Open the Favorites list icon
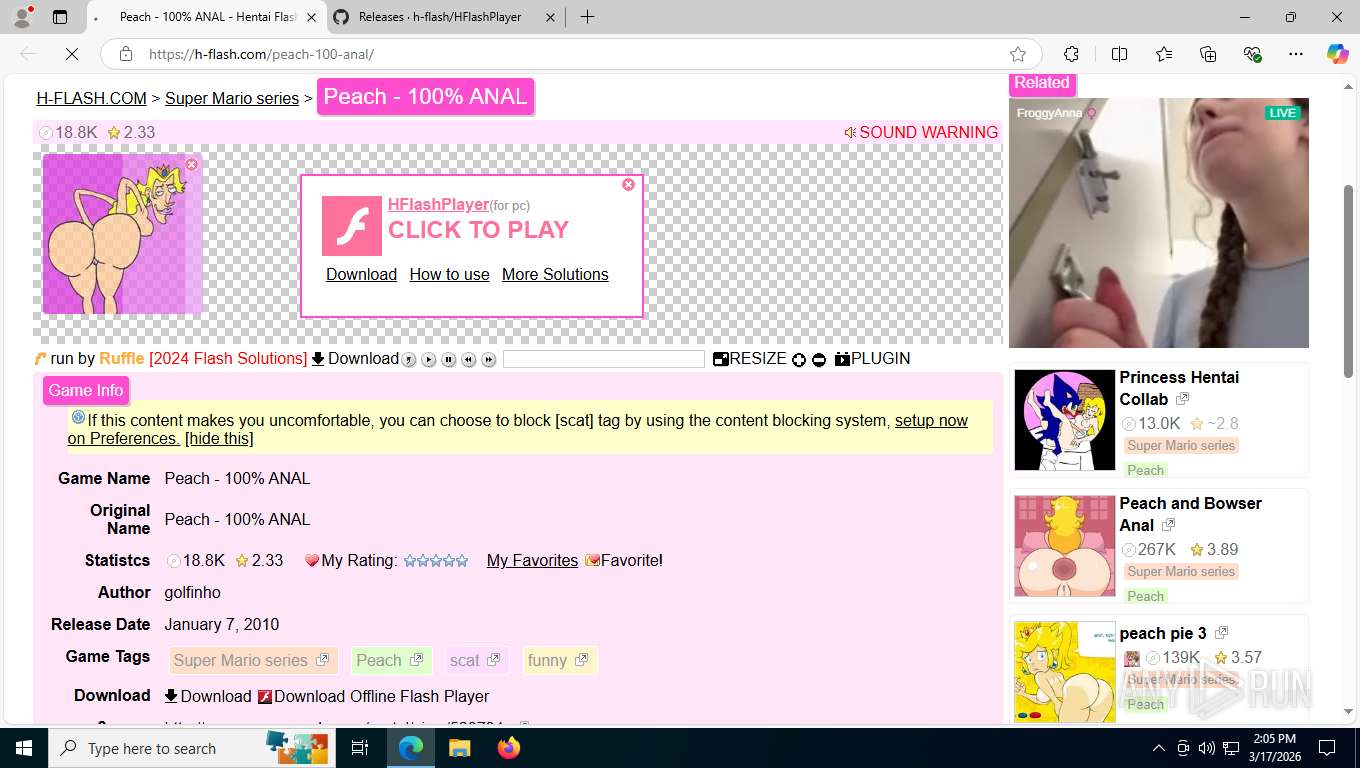This screenshot has width=1360, height=768. pyautogui.click(x=1164, y=54)
